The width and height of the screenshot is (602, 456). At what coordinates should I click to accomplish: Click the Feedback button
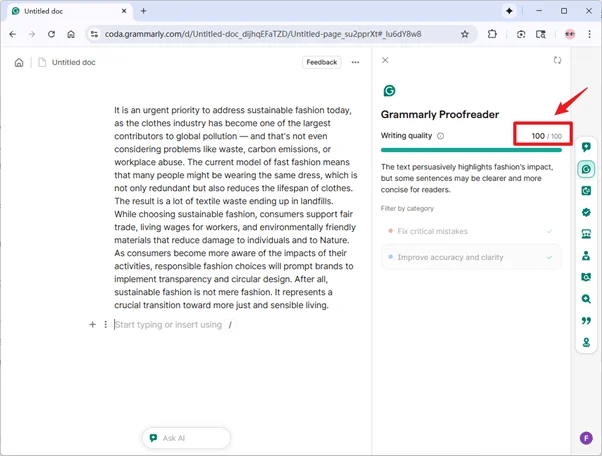321,62
